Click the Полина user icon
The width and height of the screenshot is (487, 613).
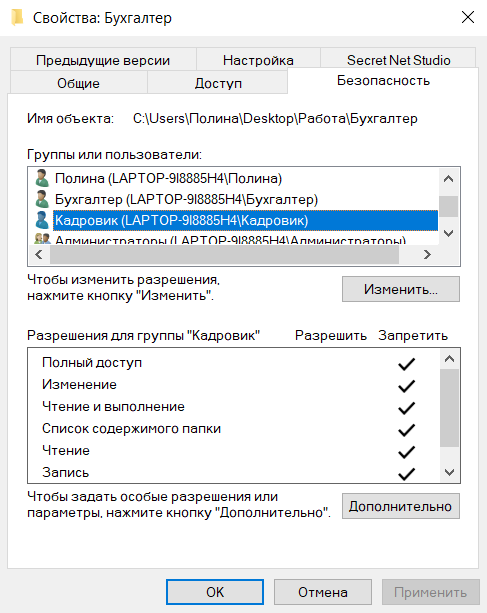(x=42, y=178)
